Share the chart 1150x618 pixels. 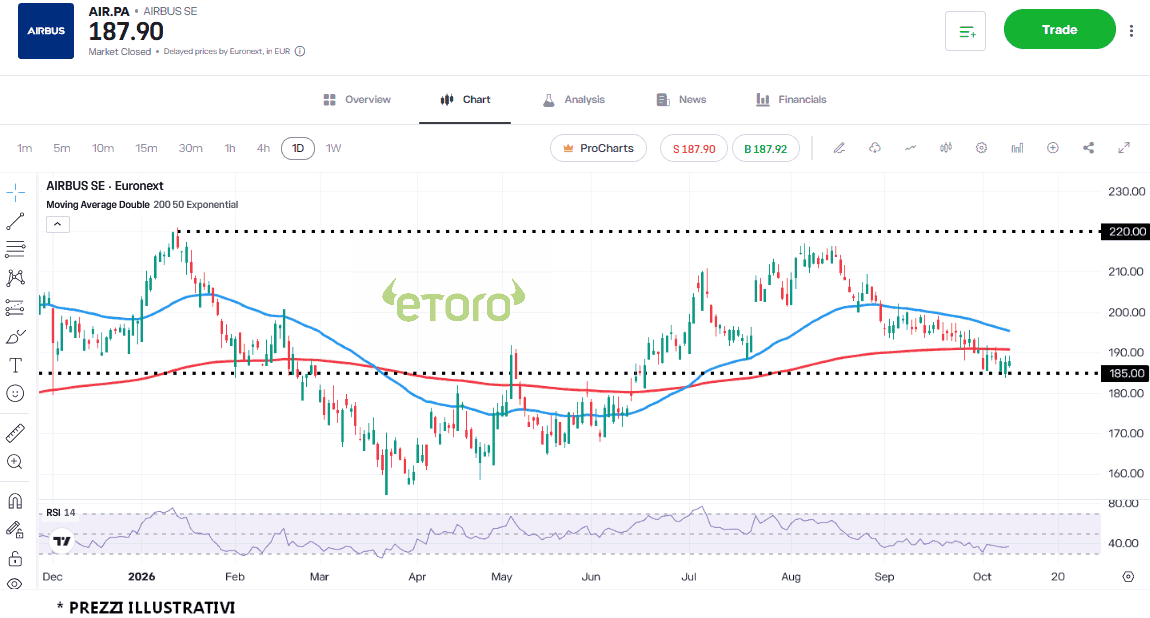click(1088, 148)
